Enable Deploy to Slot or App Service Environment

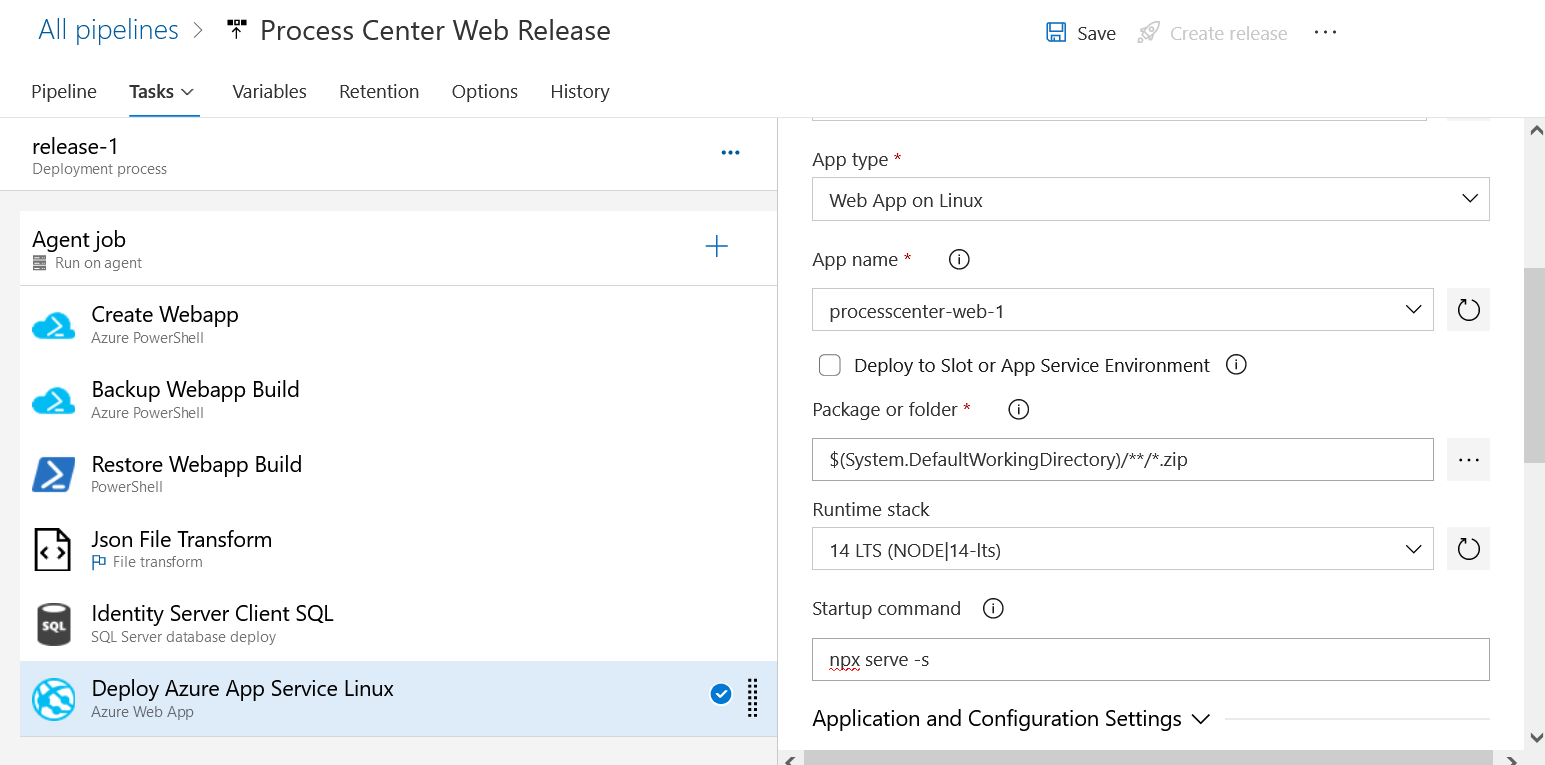pos(829,365)
